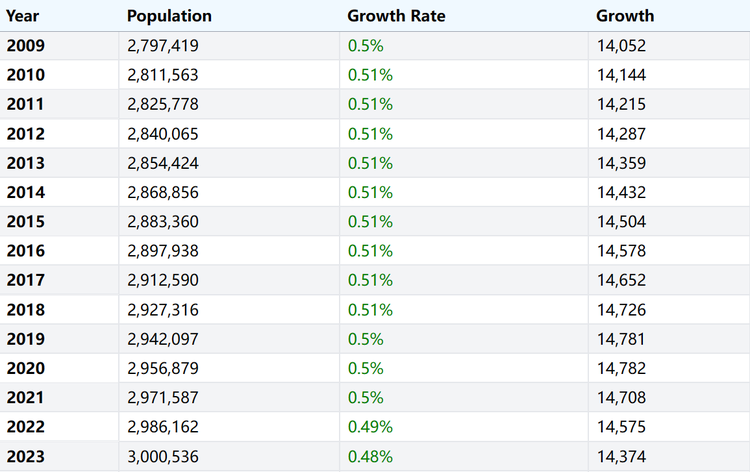Click population value 2,854,424
The height and width of the screenshot is (472, 750).
click(x=163, y=163)
